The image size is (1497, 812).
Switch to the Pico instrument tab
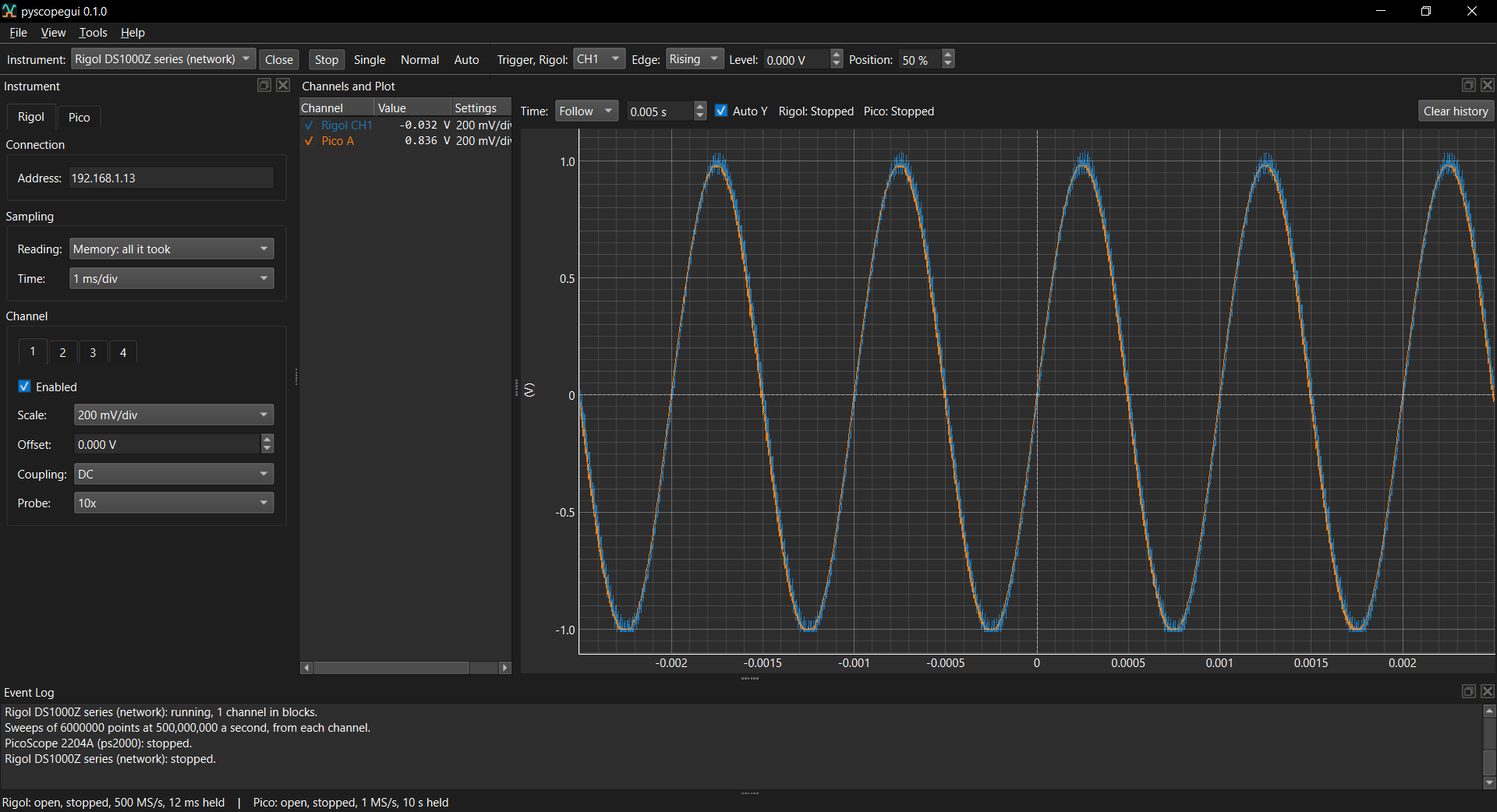(79, 117)
